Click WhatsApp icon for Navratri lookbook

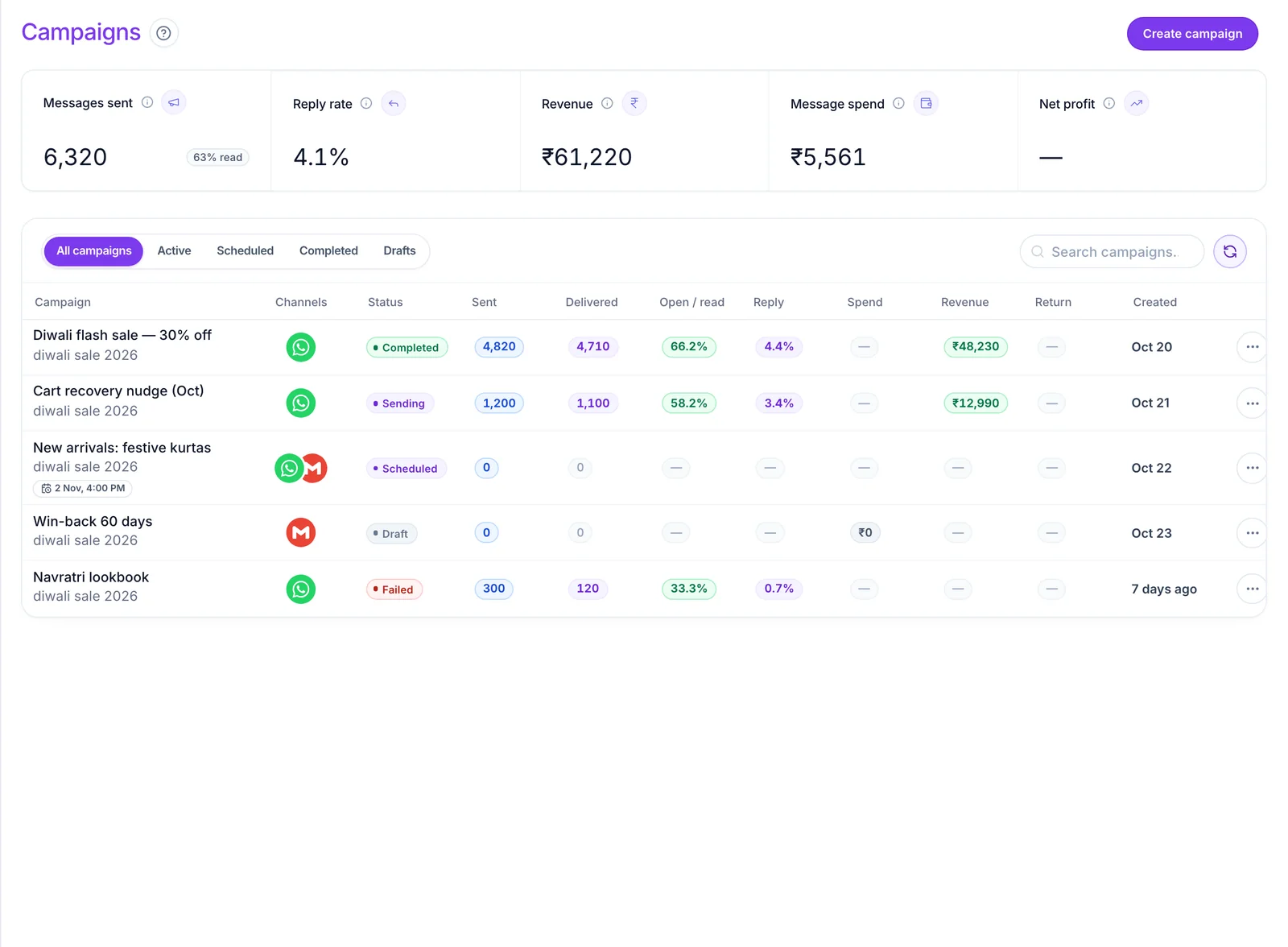click(x=301, y=589)
